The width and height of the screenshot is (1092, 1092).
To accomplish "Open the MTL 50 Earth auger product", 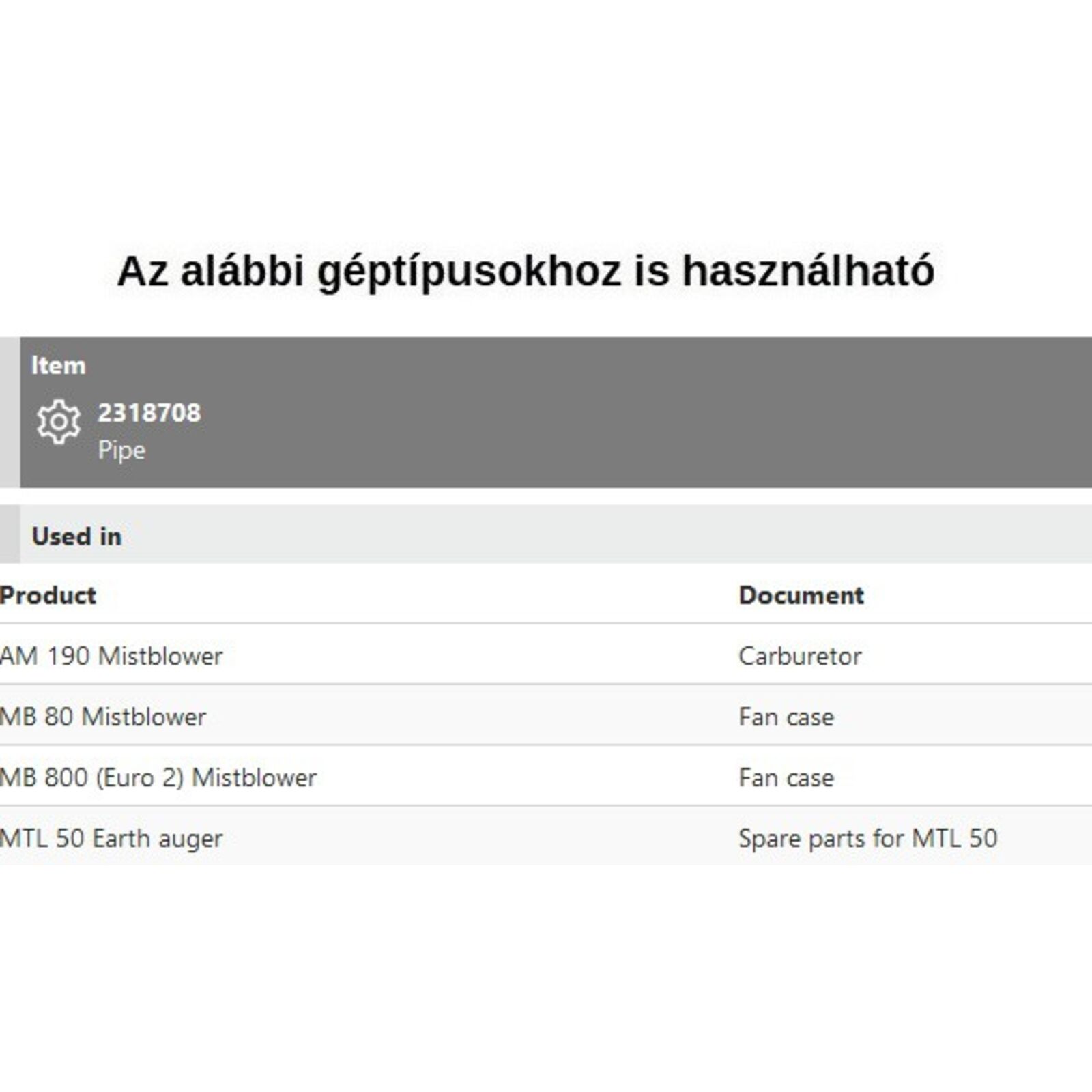I will [112, 838].
